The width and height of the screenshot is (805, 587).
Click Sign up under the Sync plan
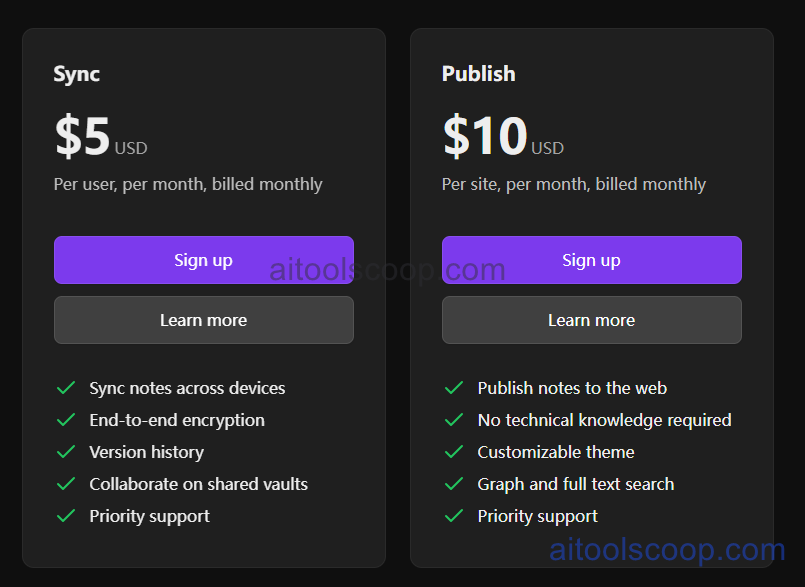[203, 259]
